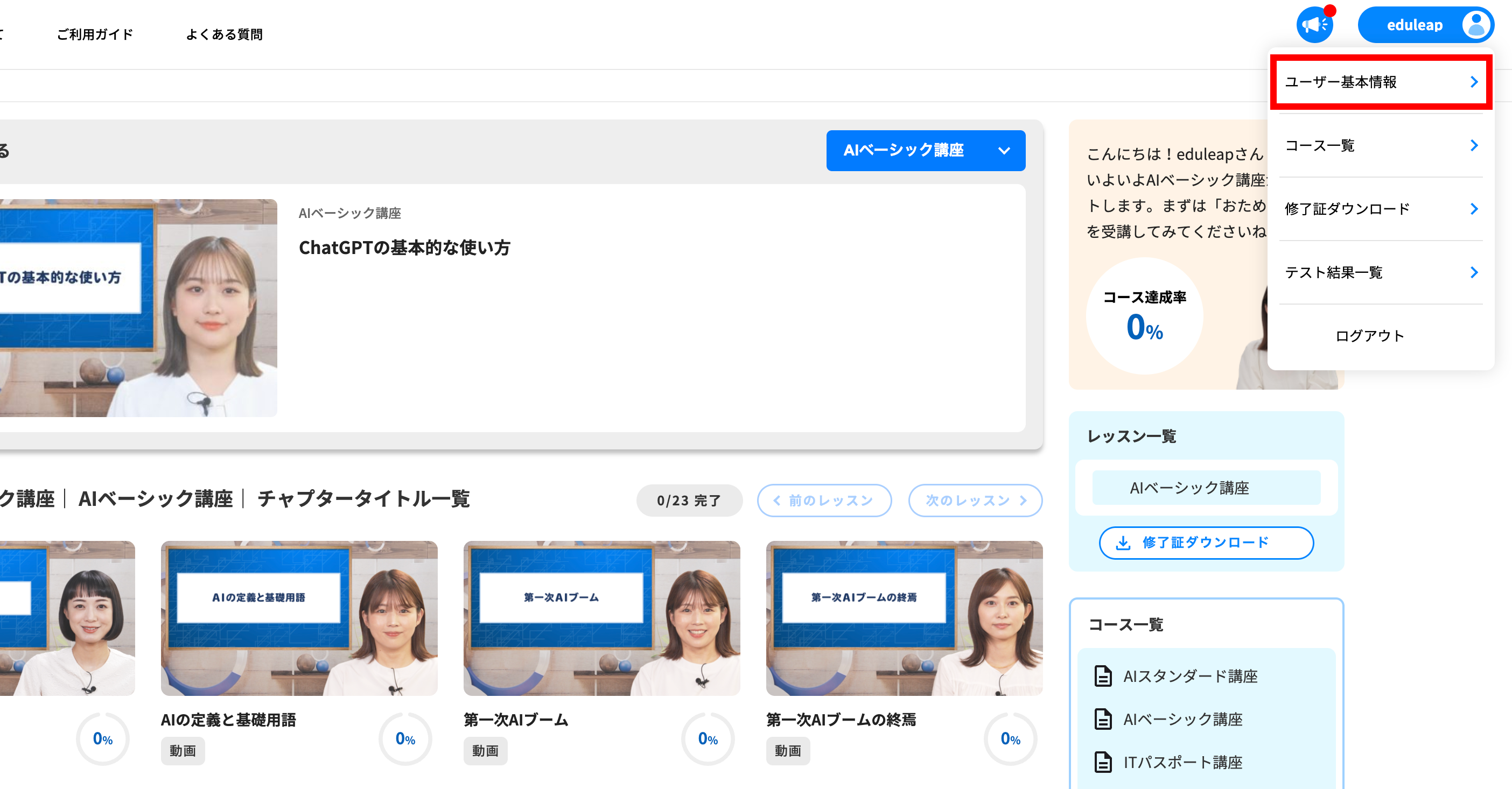
Task: Click the chevron arrow beside ユーザー基本情報
Action: pyautogui.click(x=1474, y=82)
